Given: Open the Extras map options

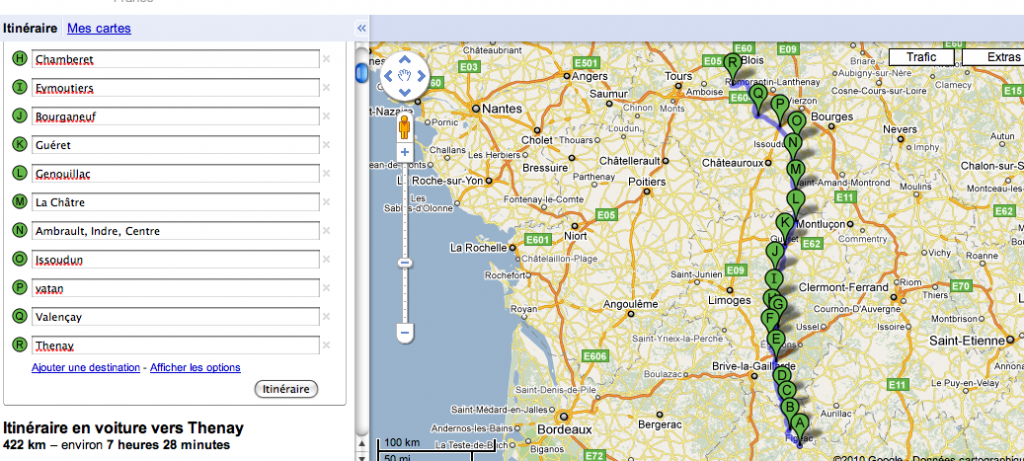Looking at the screenshot, I should point(993,57).
